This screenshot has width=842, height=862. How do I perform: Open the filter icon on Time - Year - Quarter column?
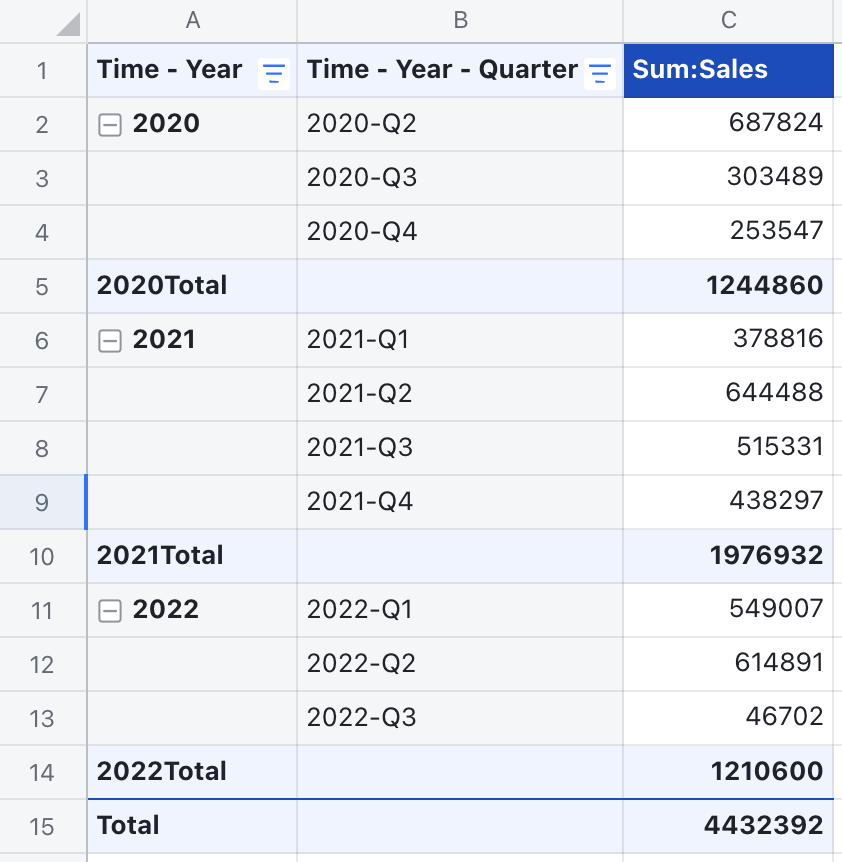tap(598, 70)
